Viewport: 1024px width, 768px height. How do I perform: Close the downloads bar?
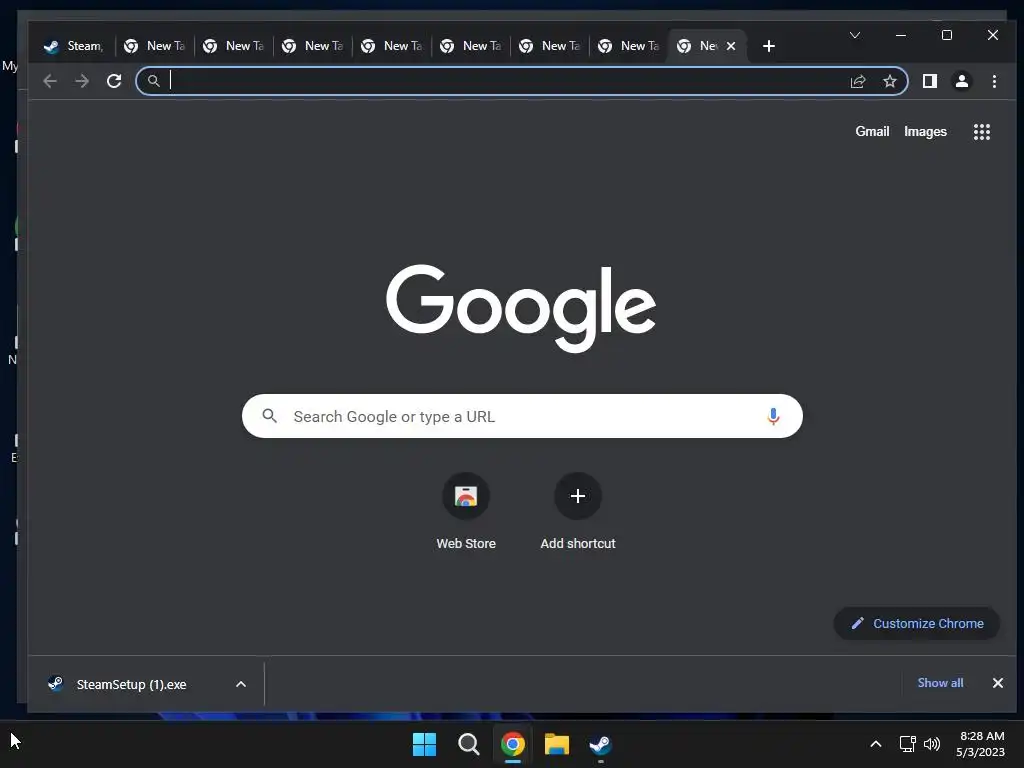(997, 683)
